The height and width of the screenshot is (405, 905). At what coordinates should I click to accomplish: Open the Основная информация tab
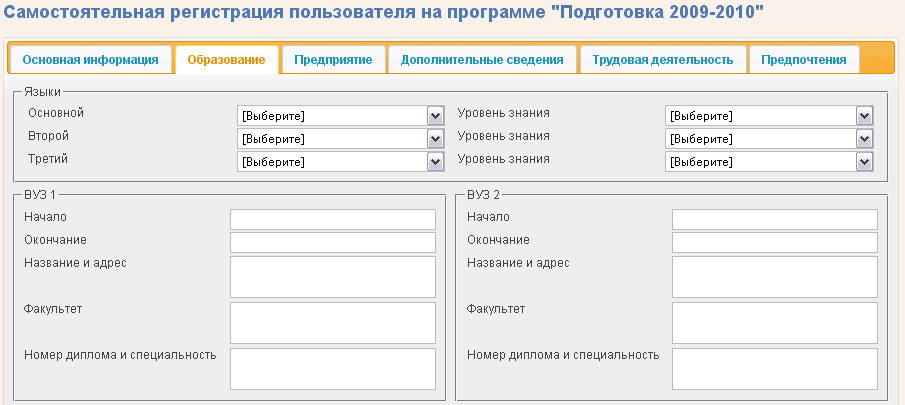90,60
